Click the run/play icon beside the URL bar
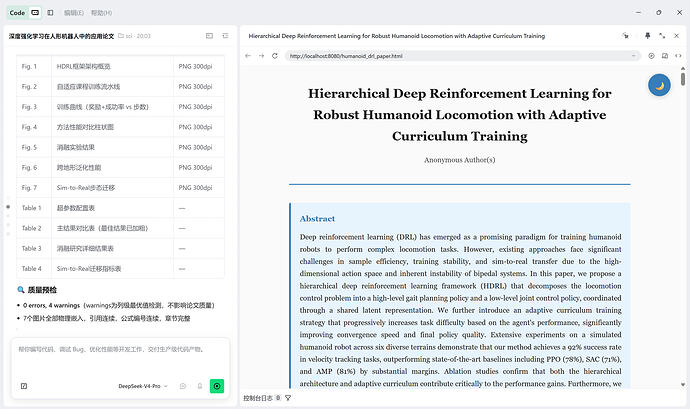690x409 pixels. coord(651,56)
